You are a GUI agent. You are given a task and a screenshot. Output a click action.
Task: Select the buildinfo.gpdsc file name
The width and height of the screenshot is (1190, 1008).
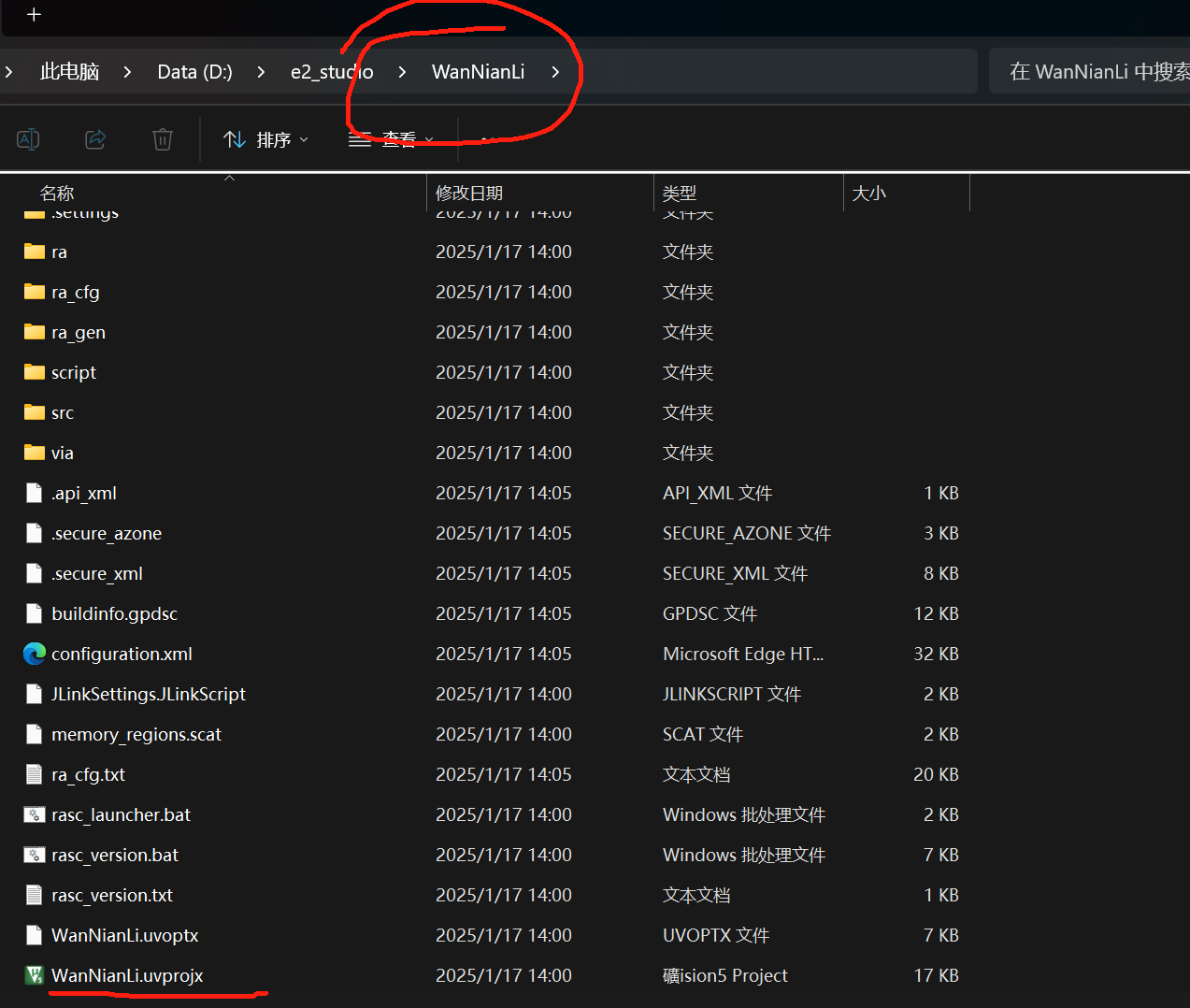[114, 613]
